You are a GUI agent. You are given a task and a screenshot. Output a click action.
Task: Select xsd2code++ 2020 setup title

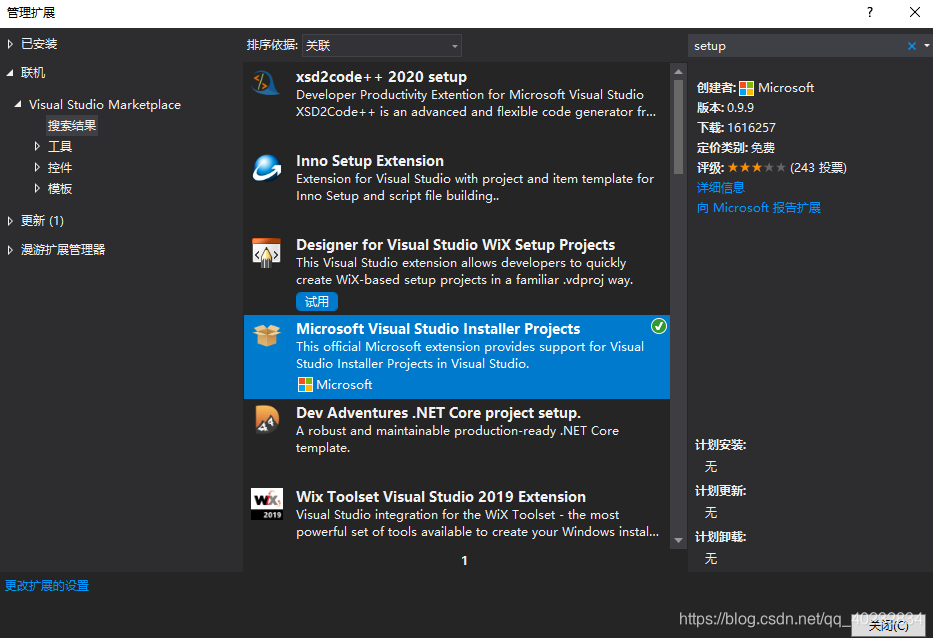pyautogui.click(x=381, y=77)
